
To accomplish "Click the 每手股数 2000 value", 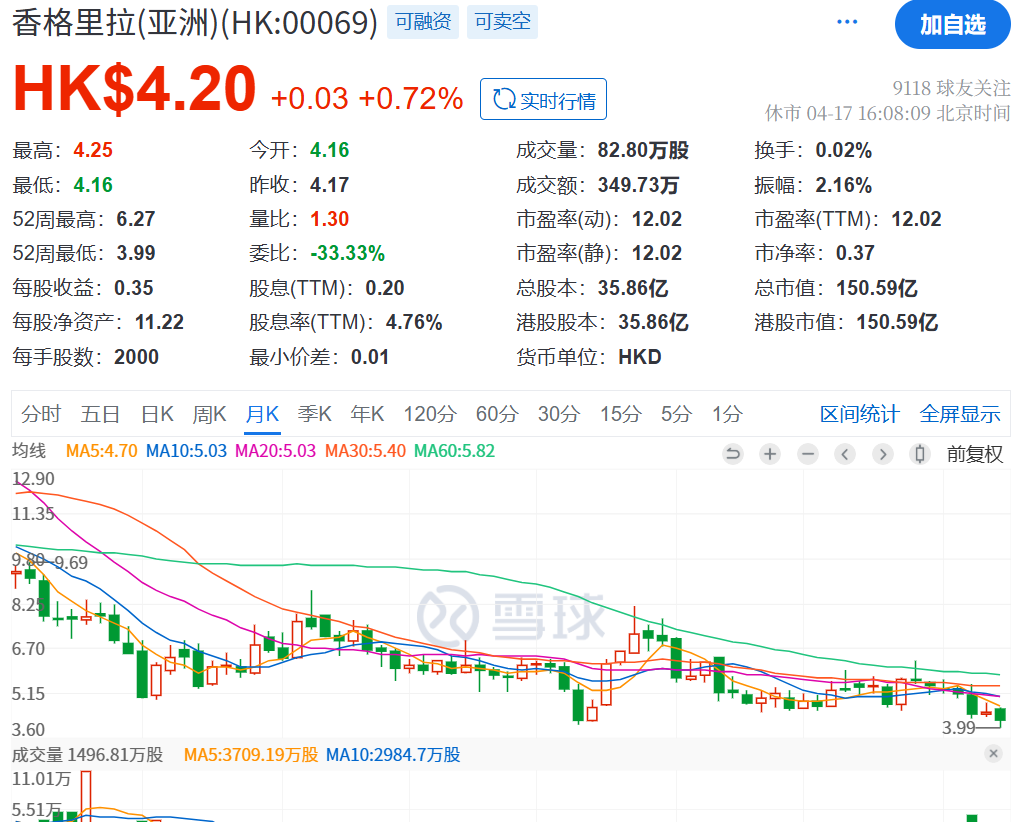I will point(137,357).
